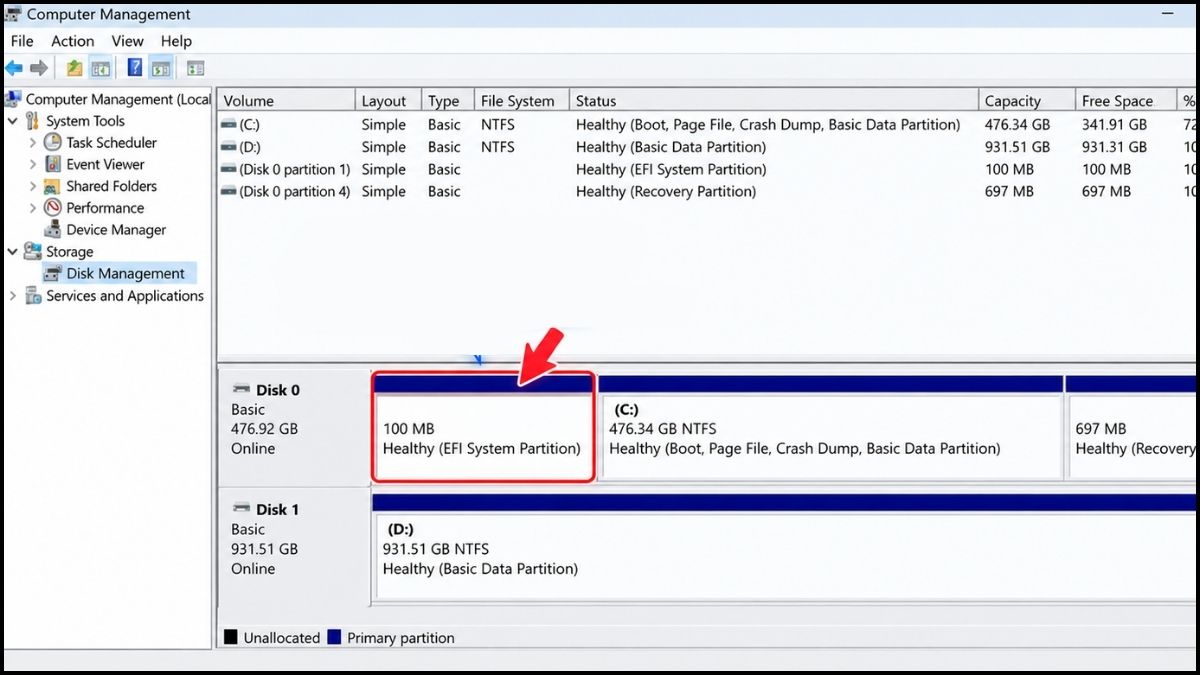
Task: Click the Computer Management title bar icon
Action: (x=13, y=14)
